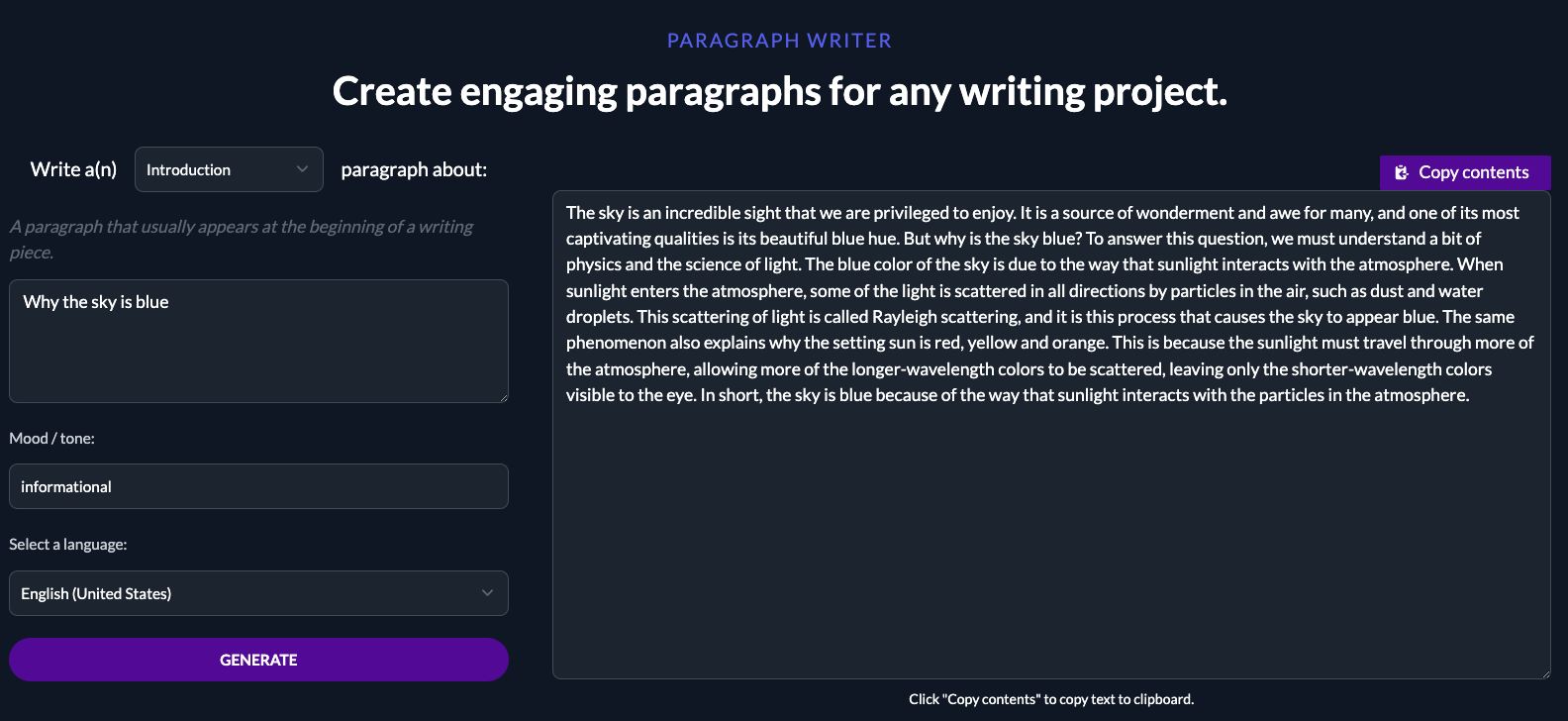Click the topic textarea resize handle
Screen dimensions: 1568x721
pos(503,397)
